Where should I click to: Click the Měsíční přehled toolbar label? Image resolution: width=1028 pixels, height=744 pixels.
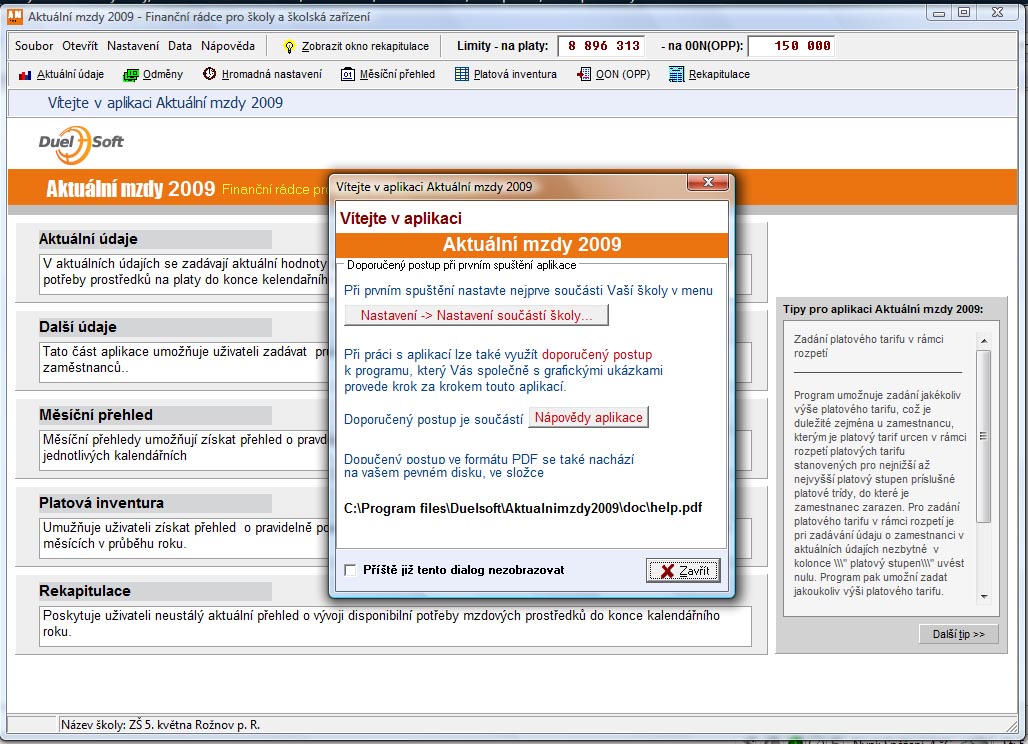click(397, 75)
